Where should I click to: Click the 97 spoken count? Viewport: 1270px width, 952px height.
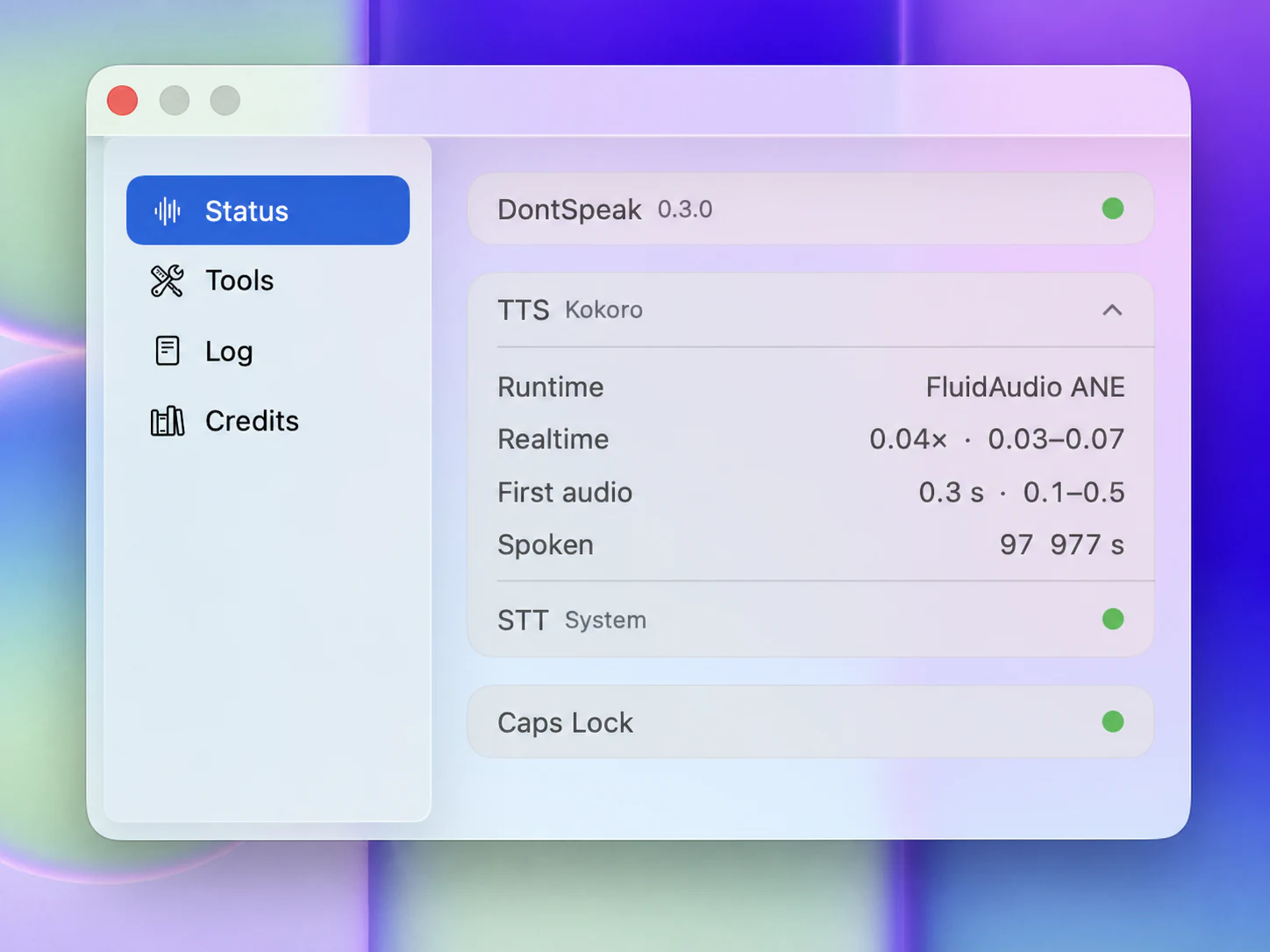click(x=1017, y=545)
